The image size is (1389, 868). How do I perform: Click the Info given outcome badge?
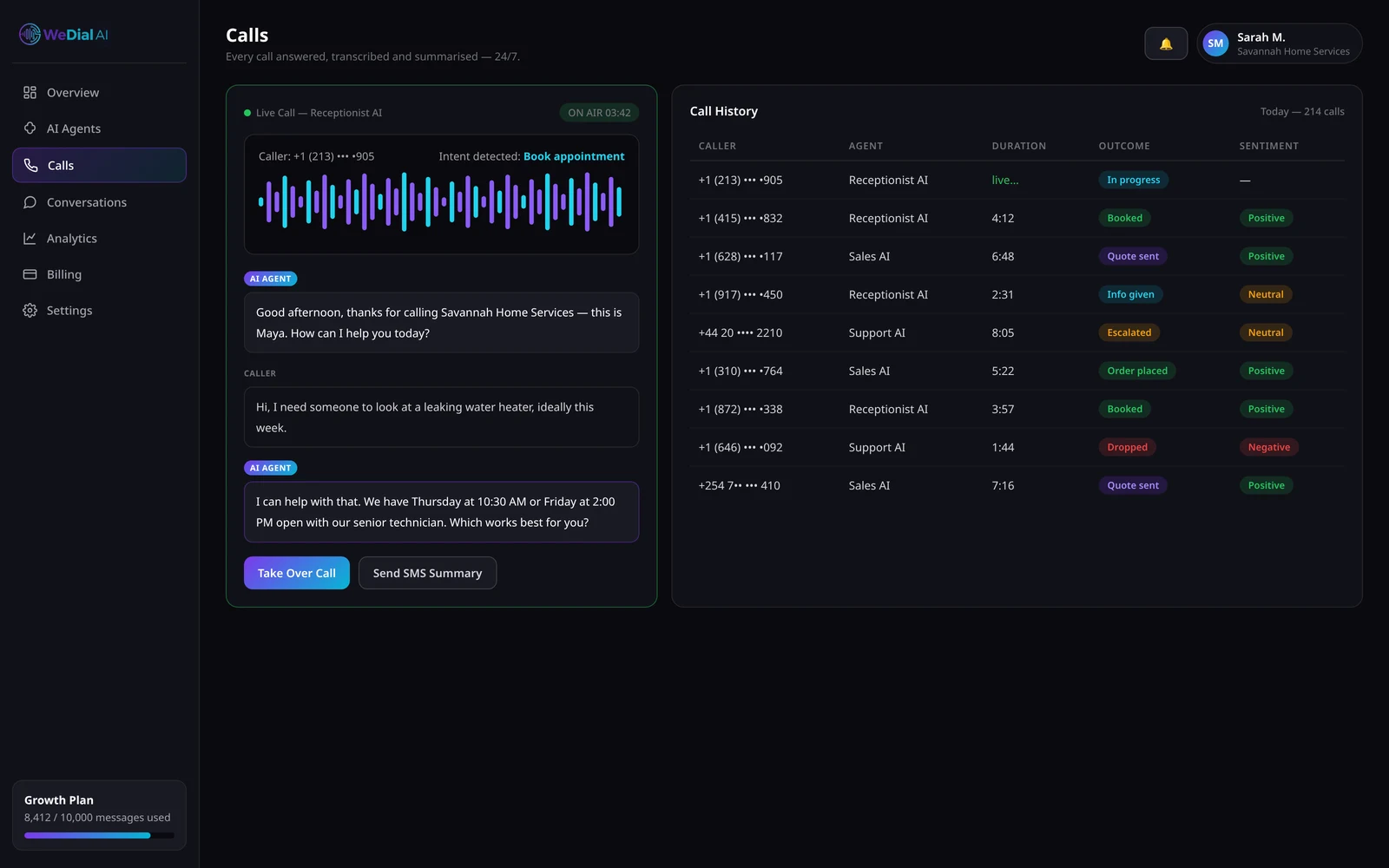pyautogui.click(x=1130, y=294)
